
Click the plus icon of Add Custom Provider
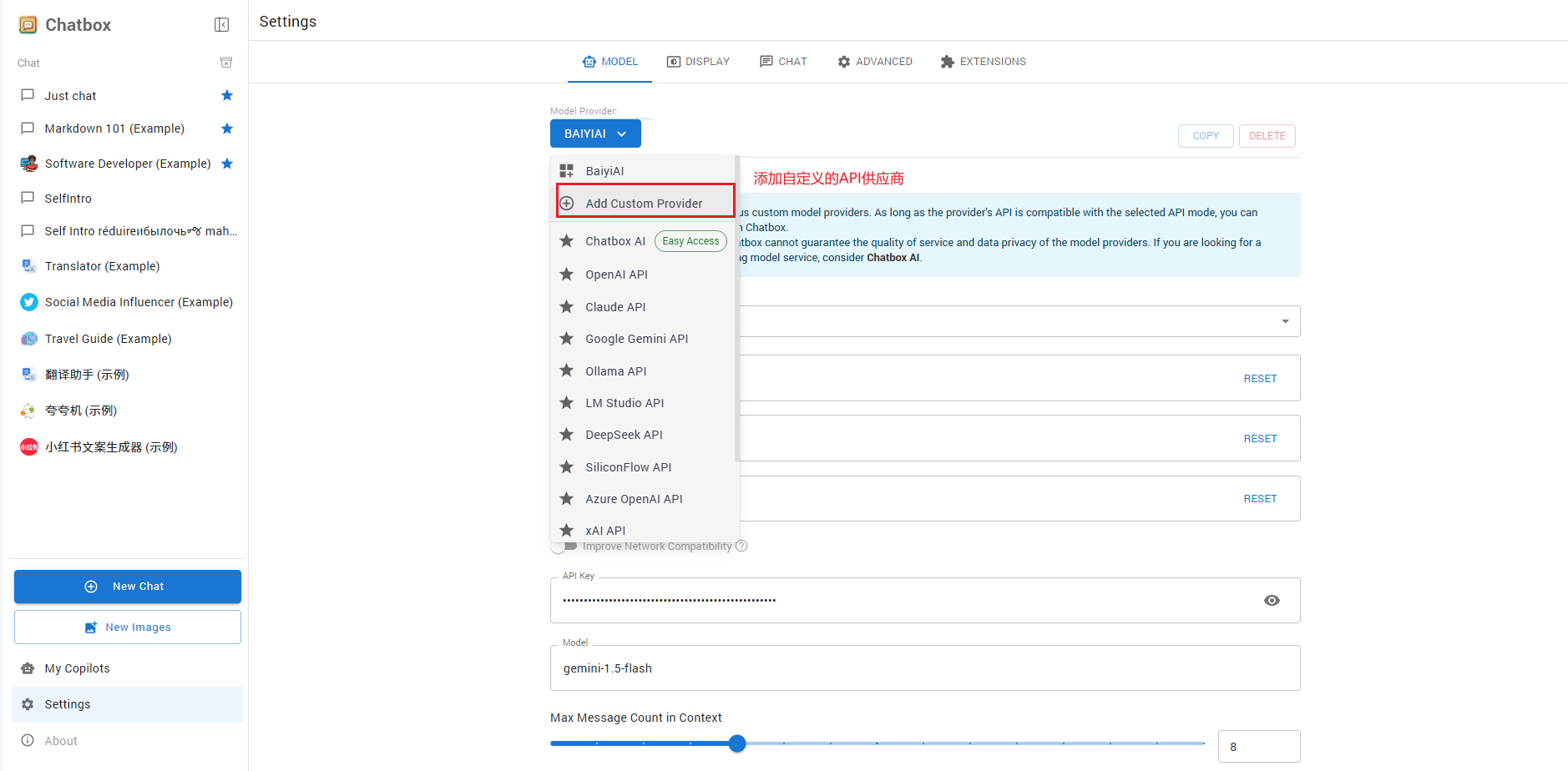point(566,203)
